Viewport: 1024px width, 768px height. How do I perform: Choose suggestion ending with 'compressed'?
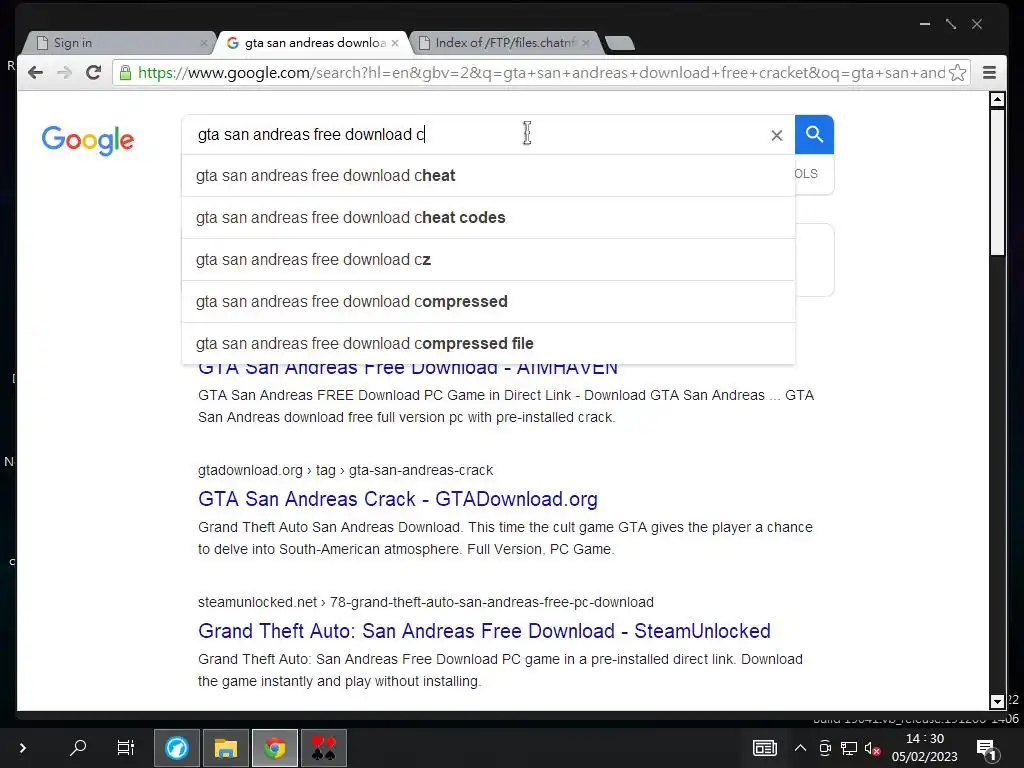pyautogui.click(x=488, y=302)
